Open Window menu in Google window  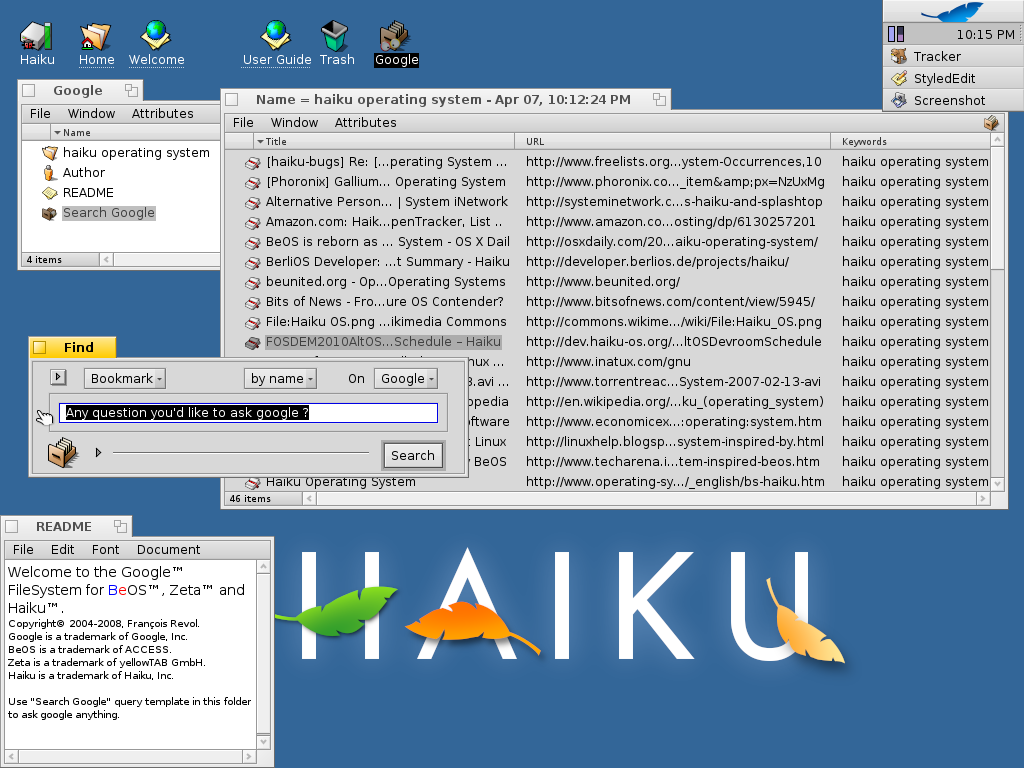click(x=91, y=114)
